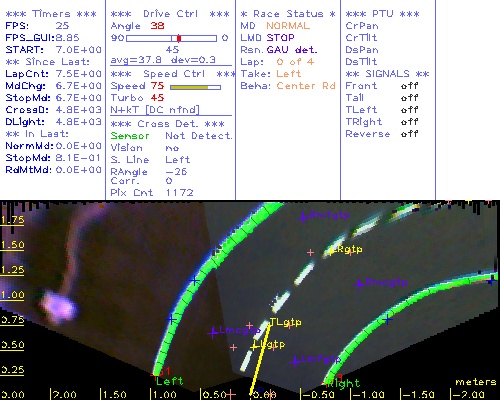This screenshot has height=400, width=500.
Task: Toggle the Tail signal off indicator
Action: click(x=410, y=98)
